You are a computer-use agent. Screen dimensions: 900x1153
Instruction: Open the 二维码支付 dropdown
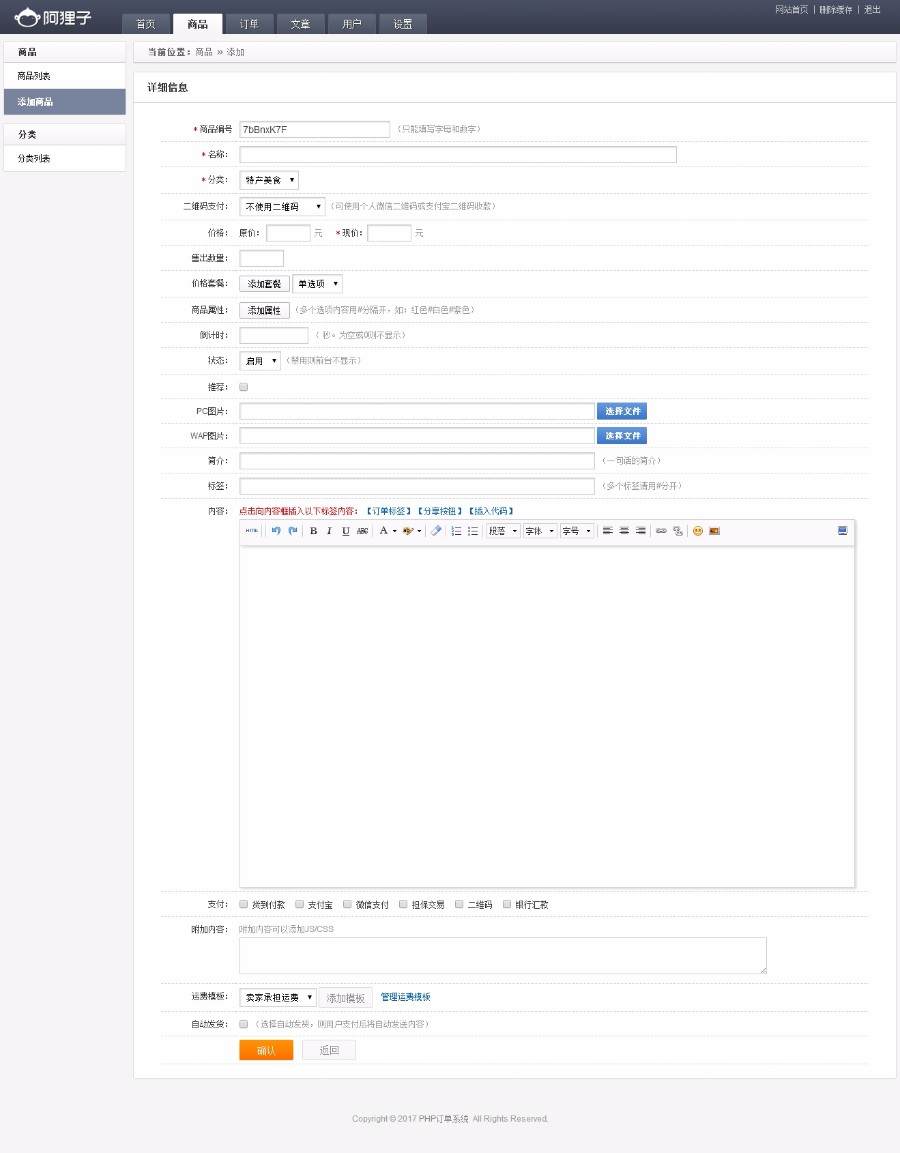point(282,207)
